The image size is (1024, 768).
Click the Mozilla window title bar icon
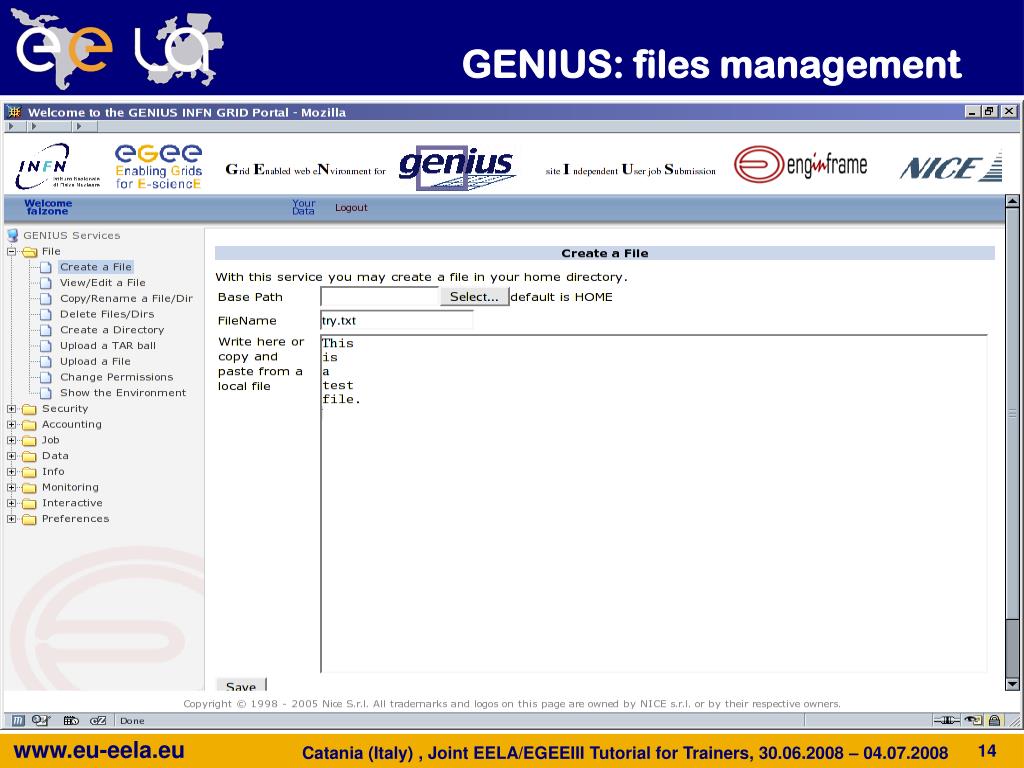pos(14,112)
